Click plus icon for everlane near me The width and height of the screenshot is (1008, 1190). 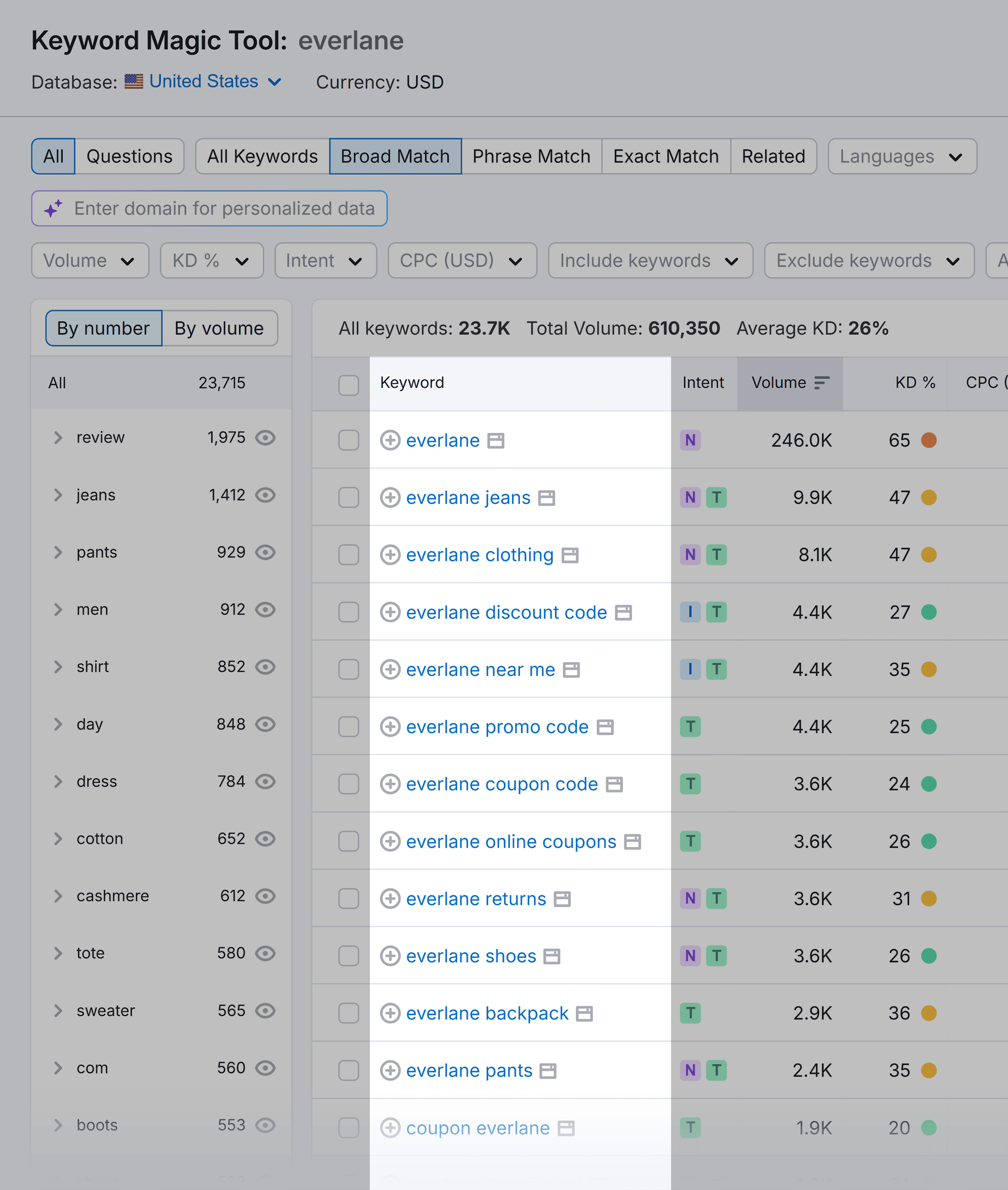tap(390, 669)
